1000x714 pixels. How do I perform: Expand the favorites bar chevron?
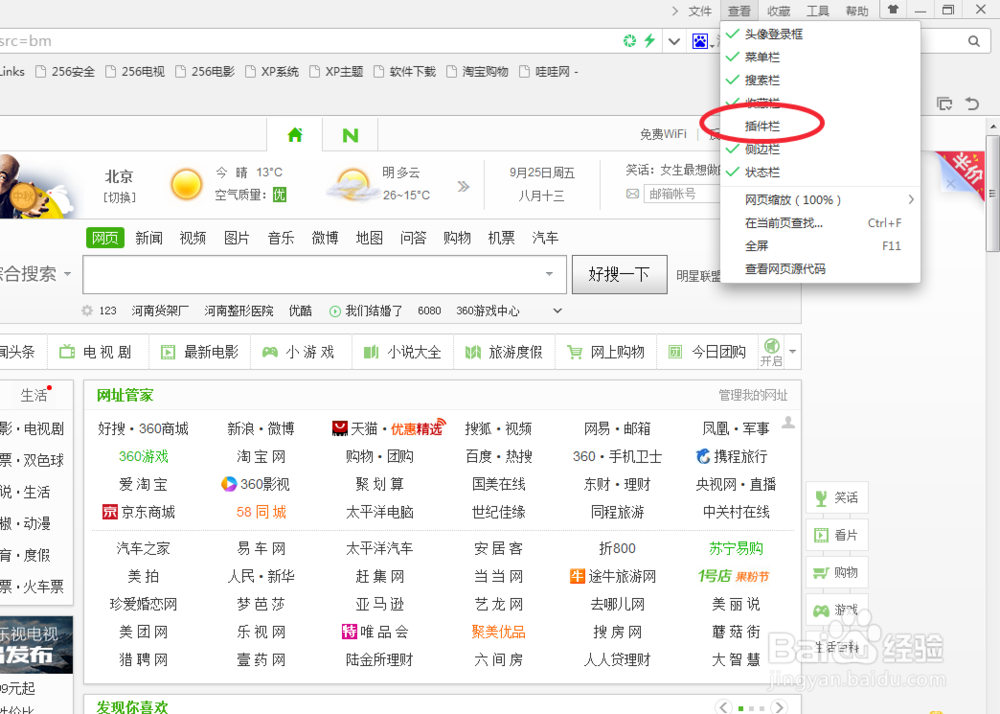tap(557, 310)
